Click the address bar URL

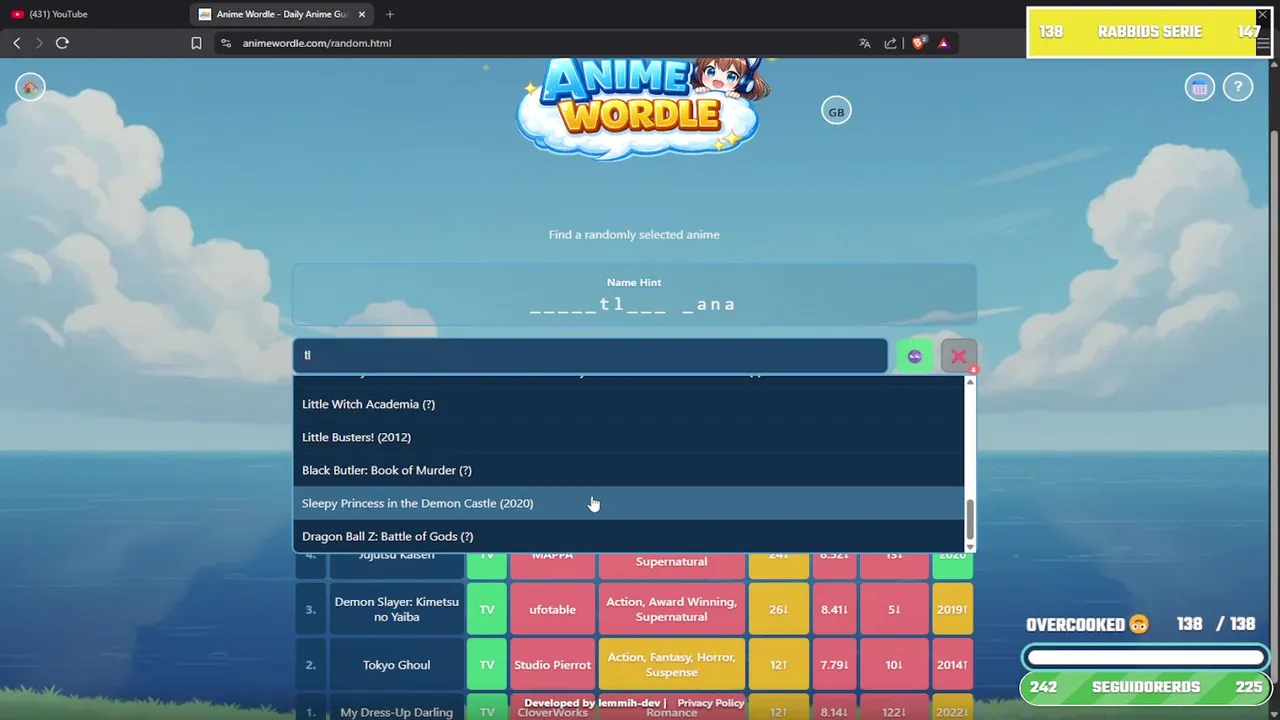click(x=317, y=43)
